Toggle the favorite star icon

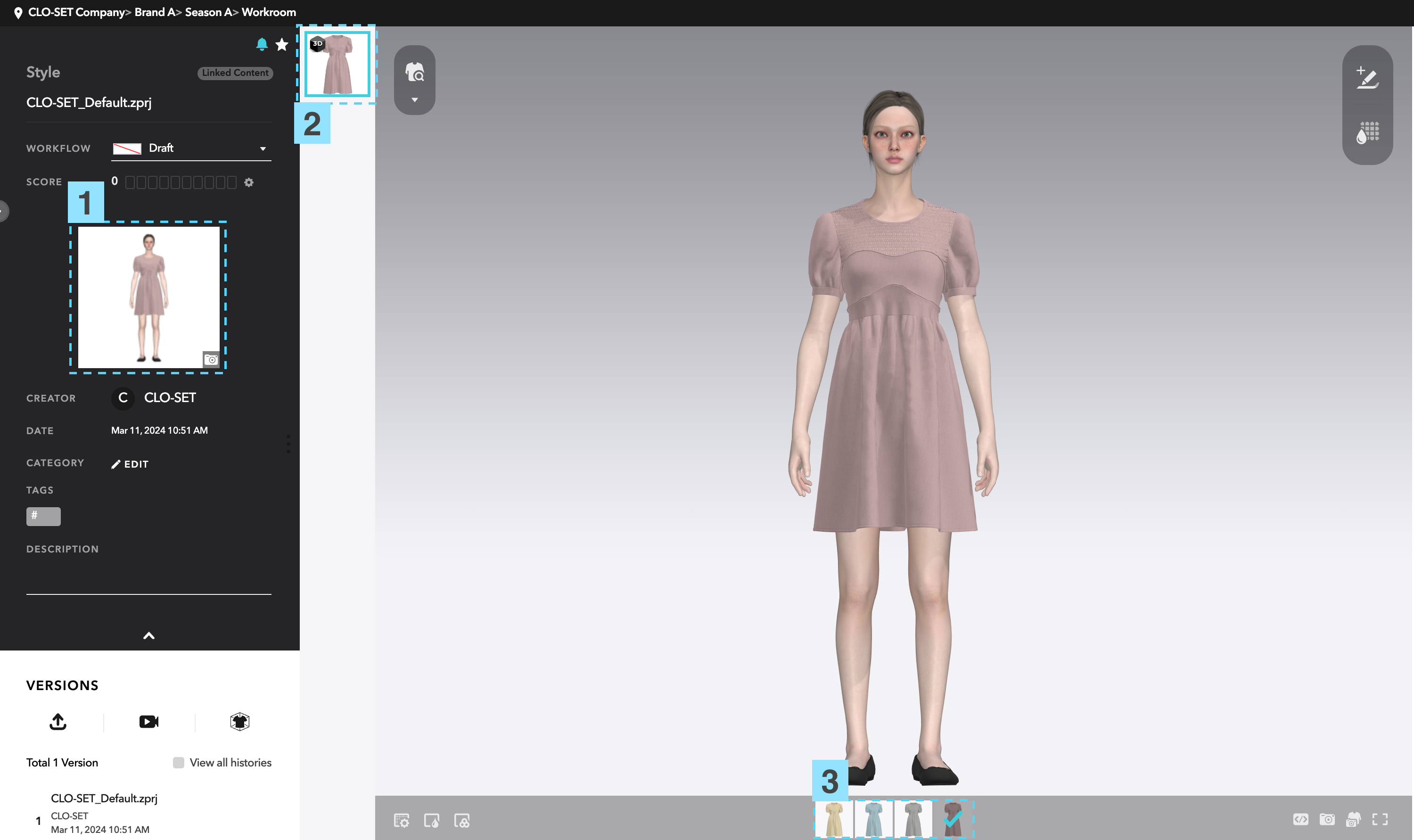282,44
